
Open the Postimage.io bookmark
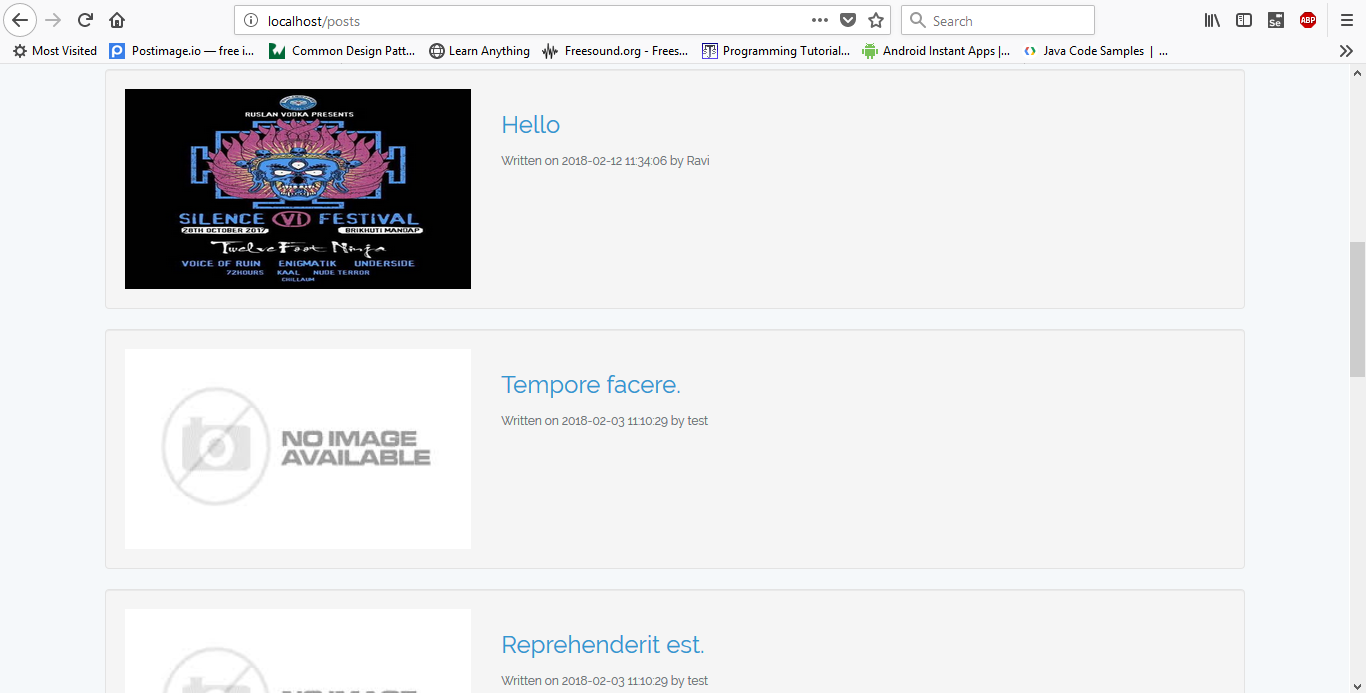(x=182, y=51)
